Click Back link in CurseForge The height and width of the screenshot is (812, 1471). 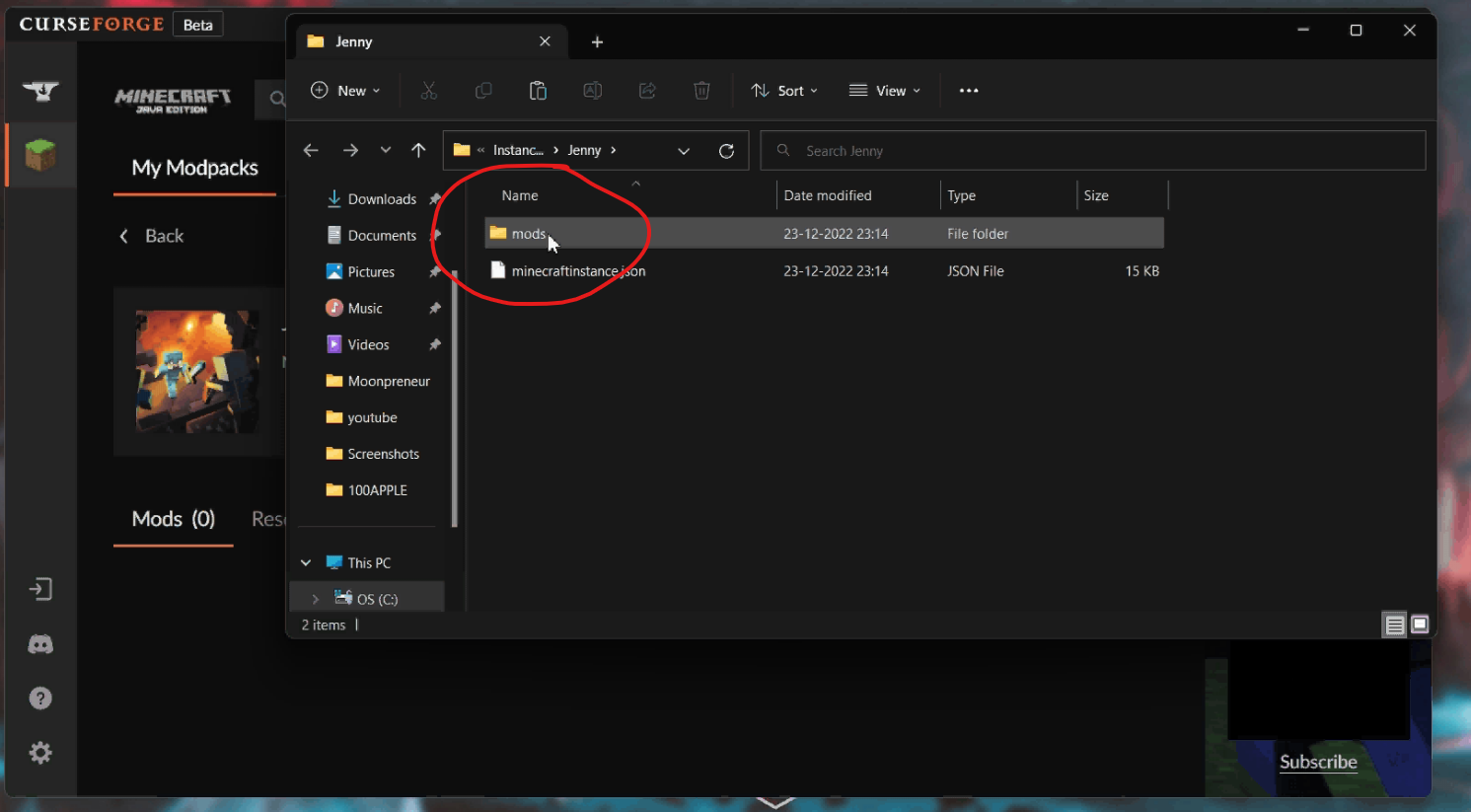tap(152, 236)
